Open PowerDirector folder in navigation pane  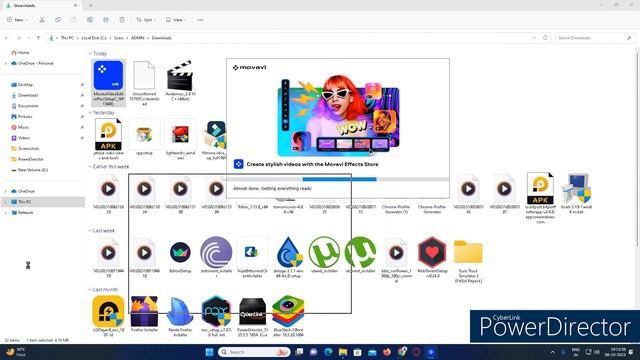coord(27,159)
